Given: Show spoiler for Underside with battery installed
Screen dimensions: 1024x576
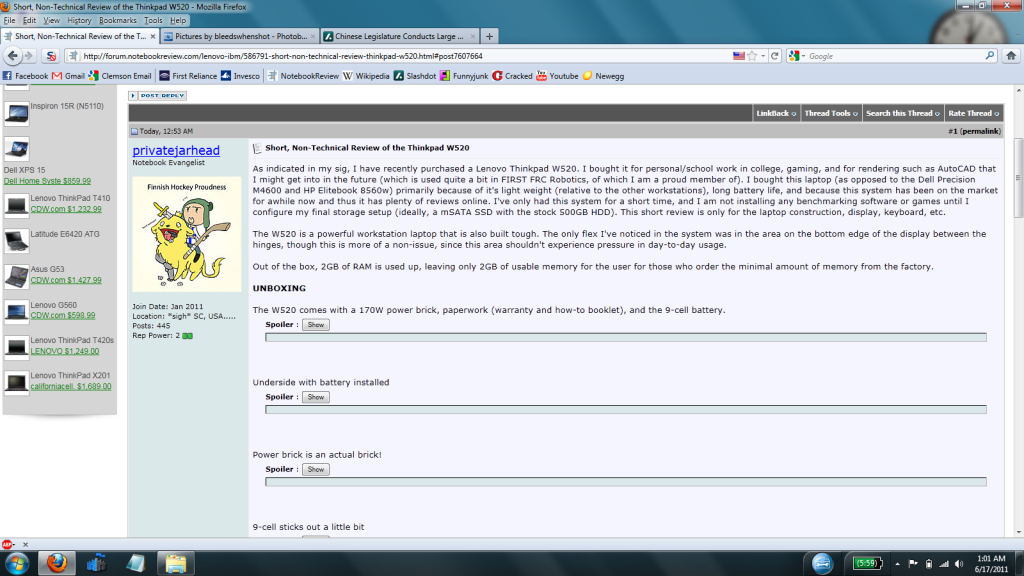Looking at the screenshot, I should (x=315, y=397).
